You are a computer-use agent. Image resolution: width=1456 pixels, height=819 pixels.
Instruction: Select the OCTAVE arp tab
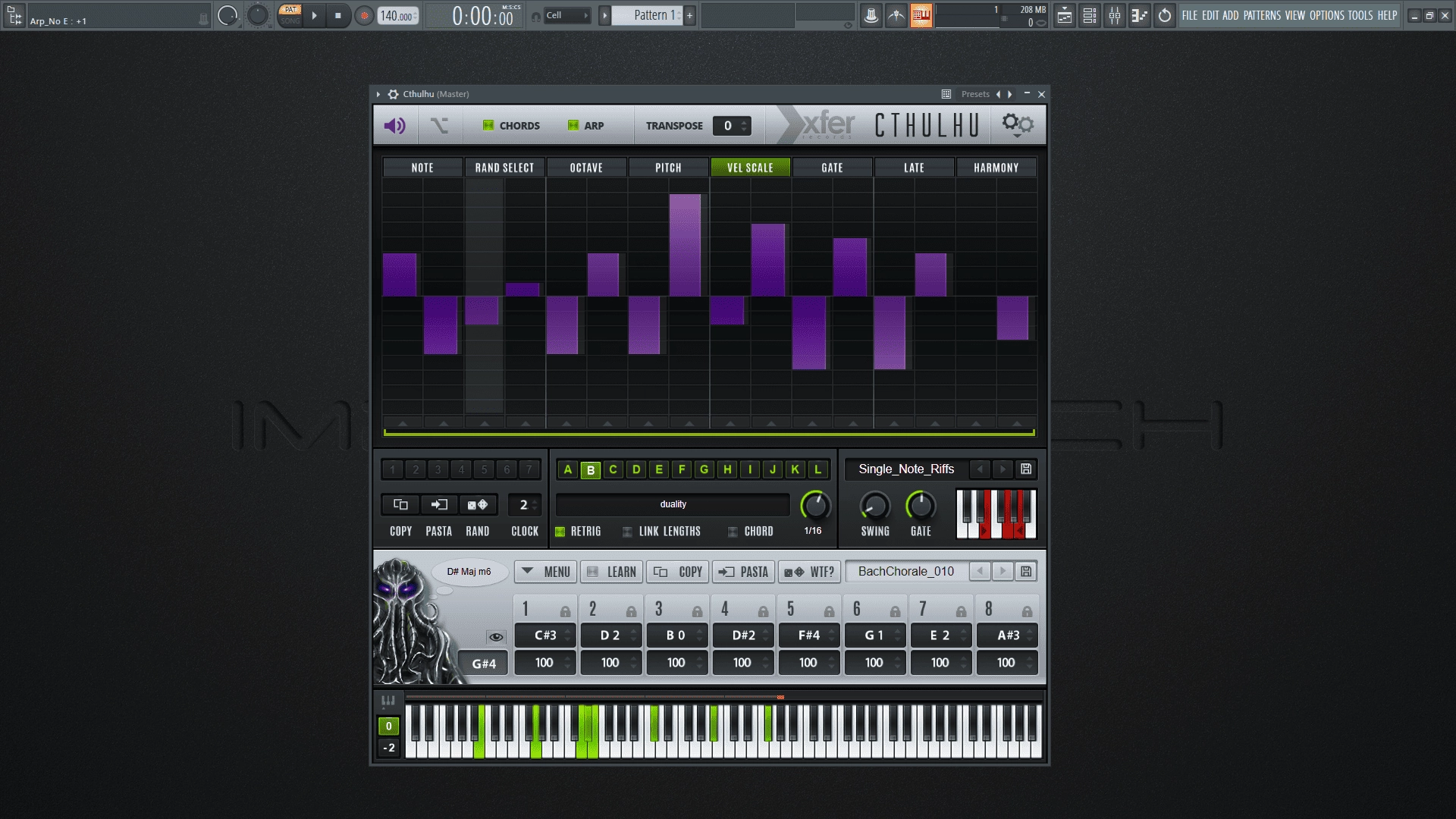tap(586, 168)
